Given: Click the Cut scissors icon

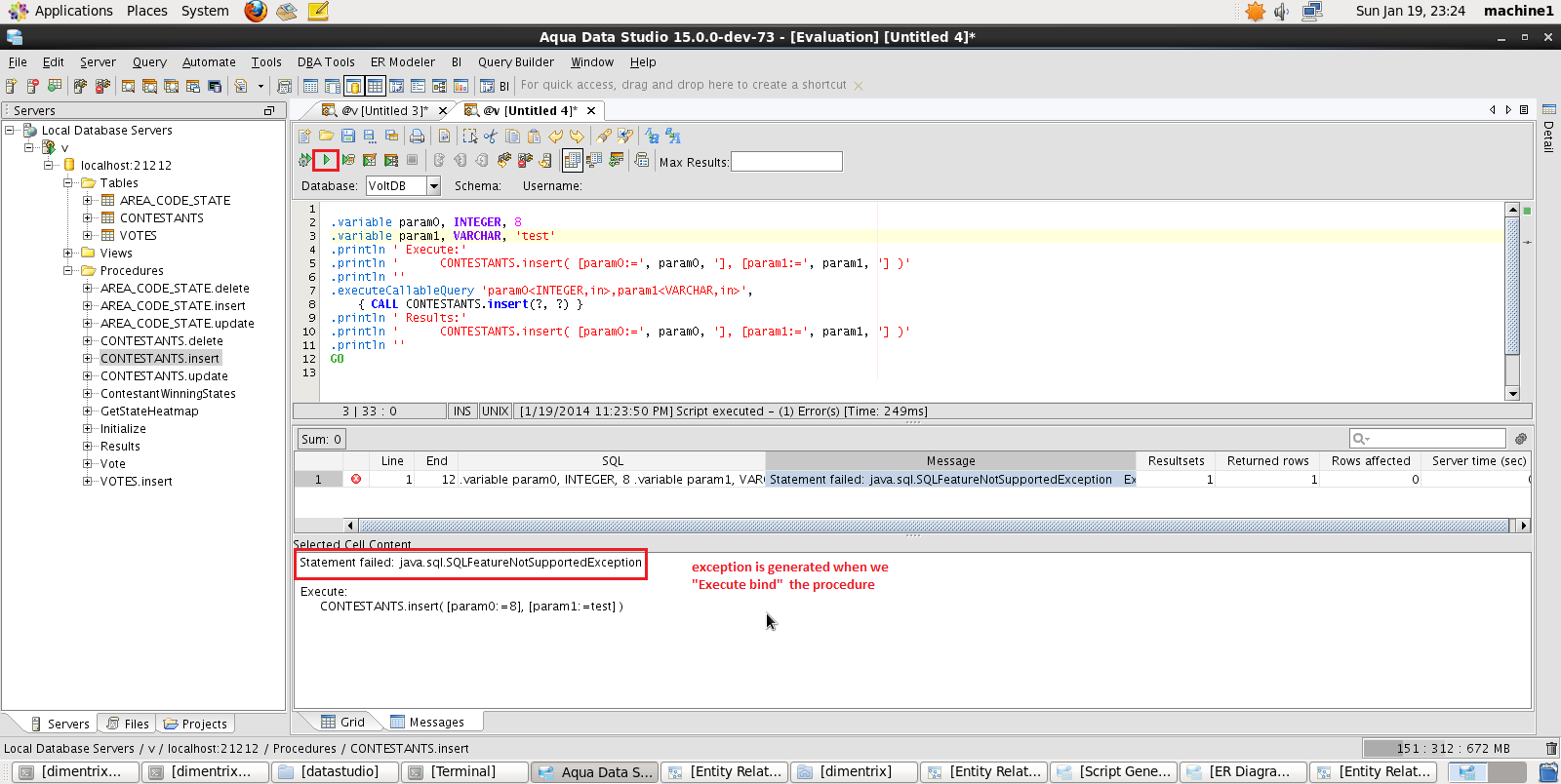Looking at the screenshot, I should coord(491,137).
